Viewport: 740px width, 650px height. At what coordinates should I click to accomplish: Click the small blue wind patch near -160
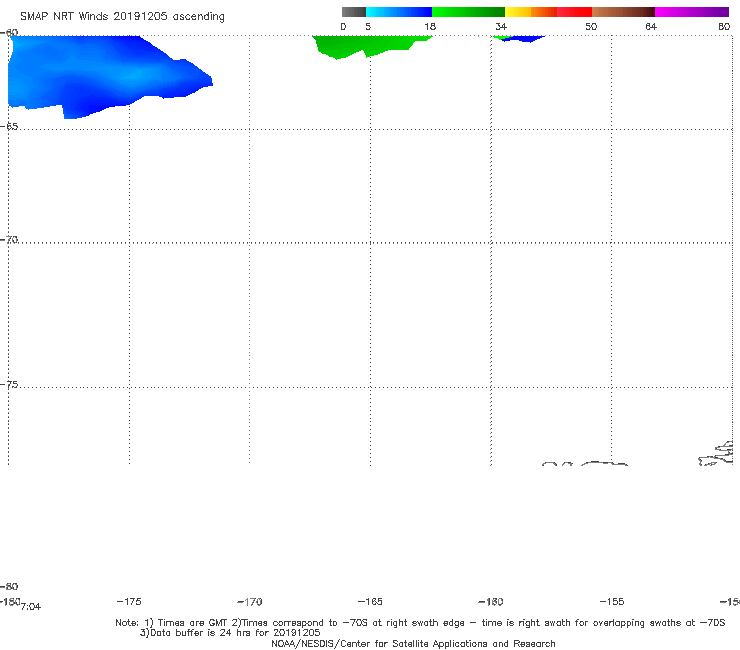pyautogui.click(x=521, y=39)
